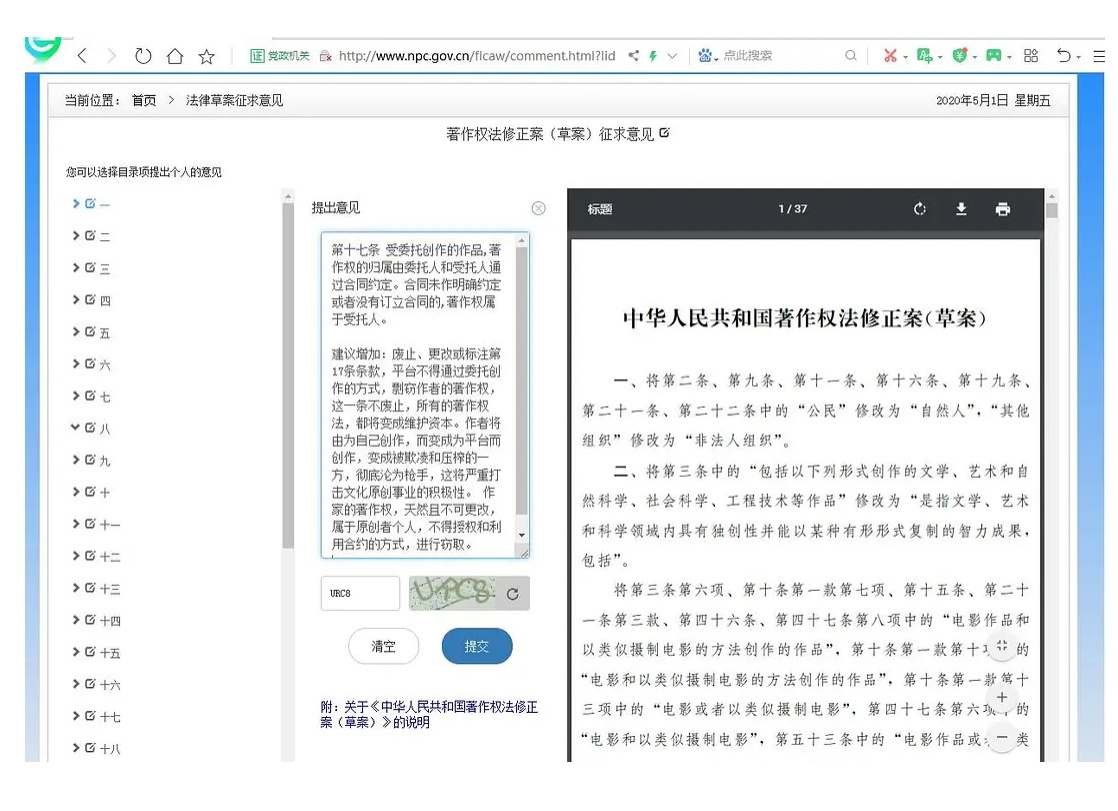
Task: Select tree item 十三
Action: tap(110, 588)
